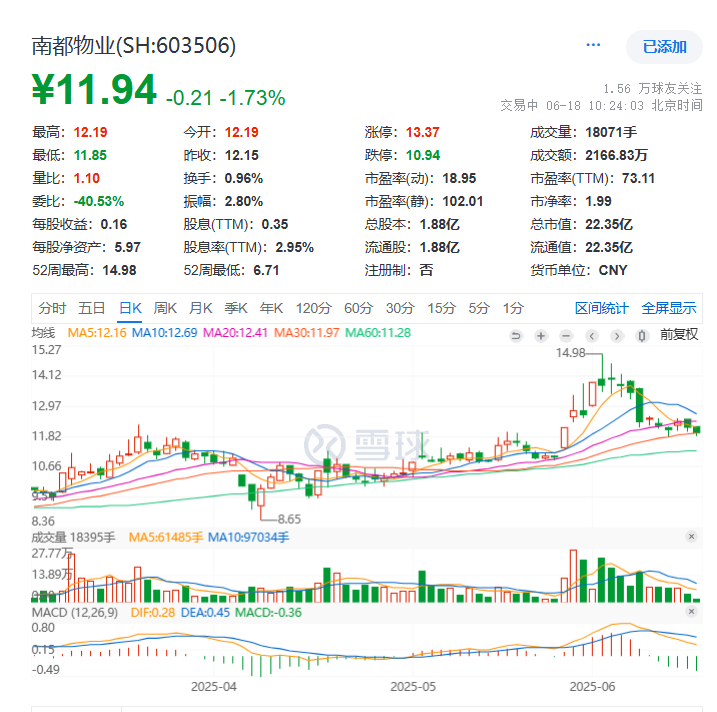Click the 2025-04 date axis label
717x712 pixels.
pos(214,687)
